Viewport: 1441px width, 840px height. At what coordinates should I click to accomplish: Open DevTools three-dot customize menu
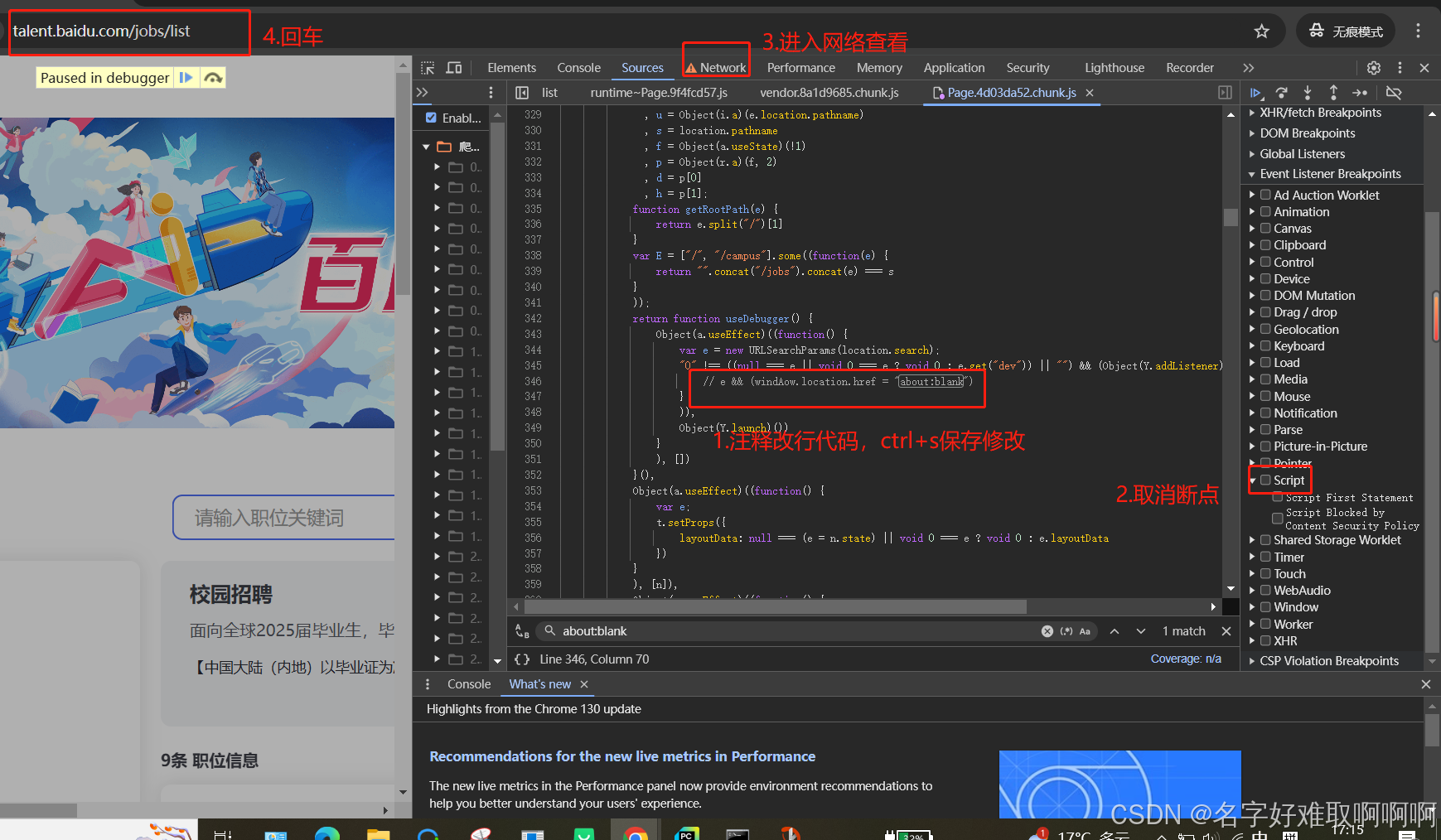(x=1400, y=68)
